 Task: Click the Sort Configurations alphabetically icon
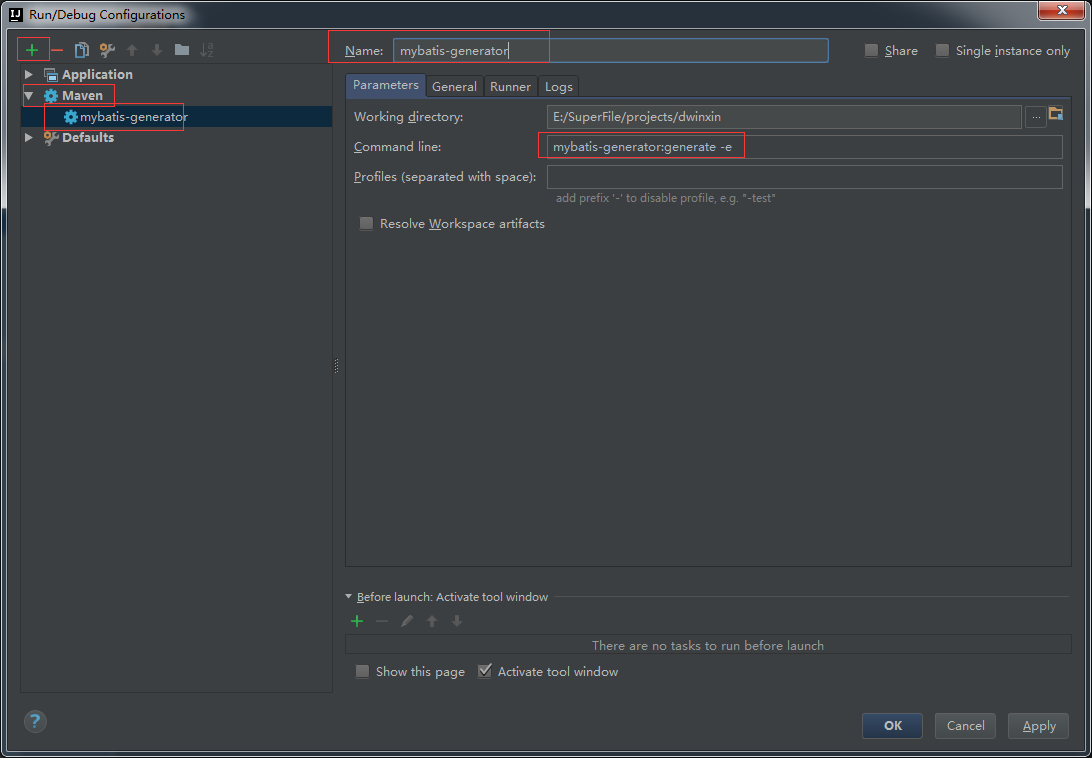tap(207, 50)
